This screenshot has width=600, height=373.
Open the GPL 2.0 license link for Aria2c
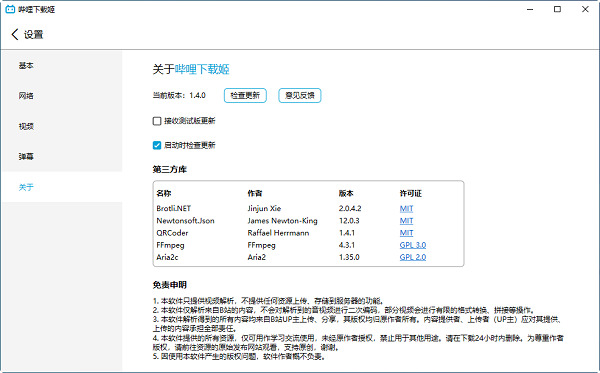[413, 257]
